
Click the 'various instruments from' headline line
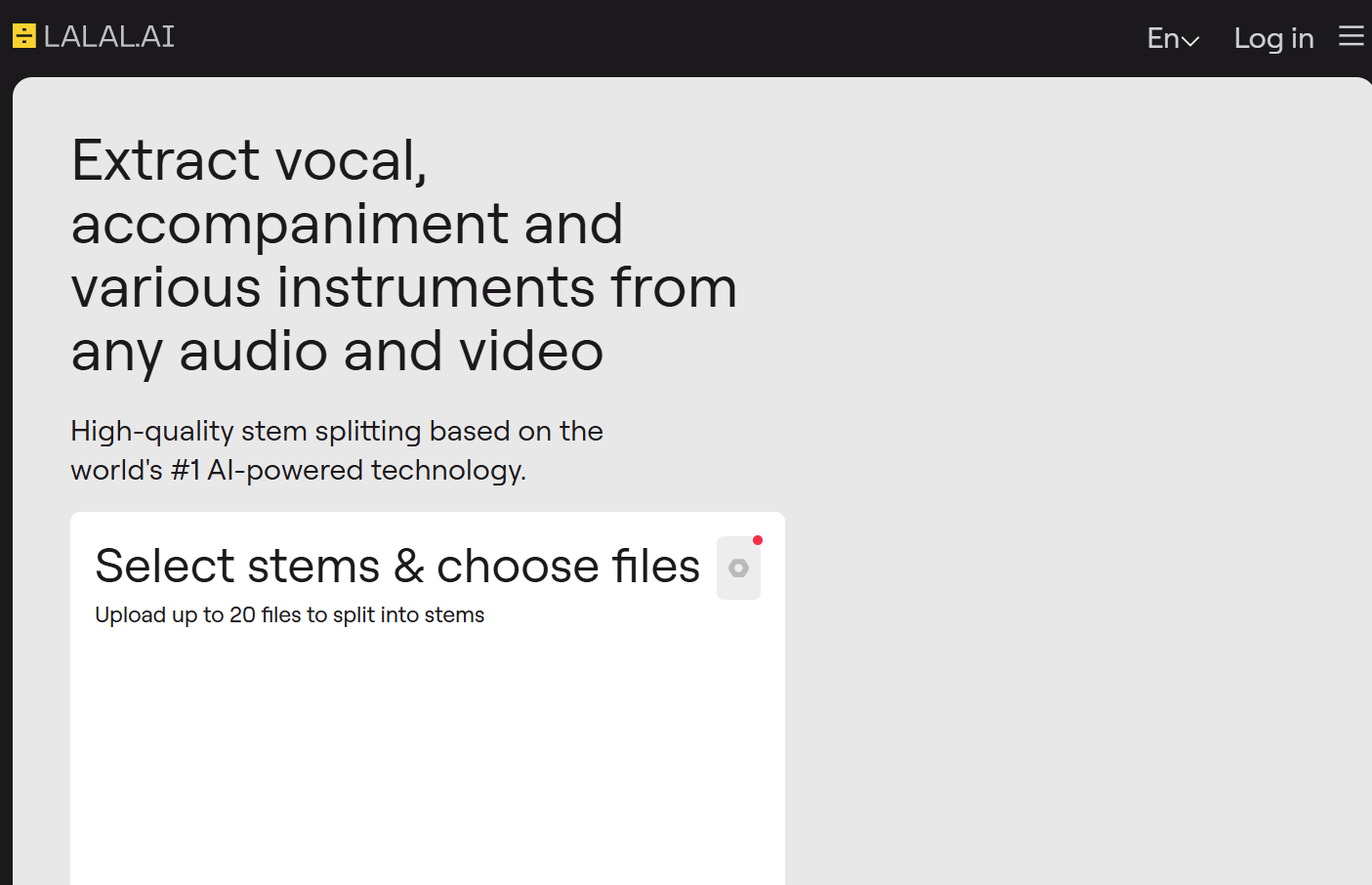point(403,287)
